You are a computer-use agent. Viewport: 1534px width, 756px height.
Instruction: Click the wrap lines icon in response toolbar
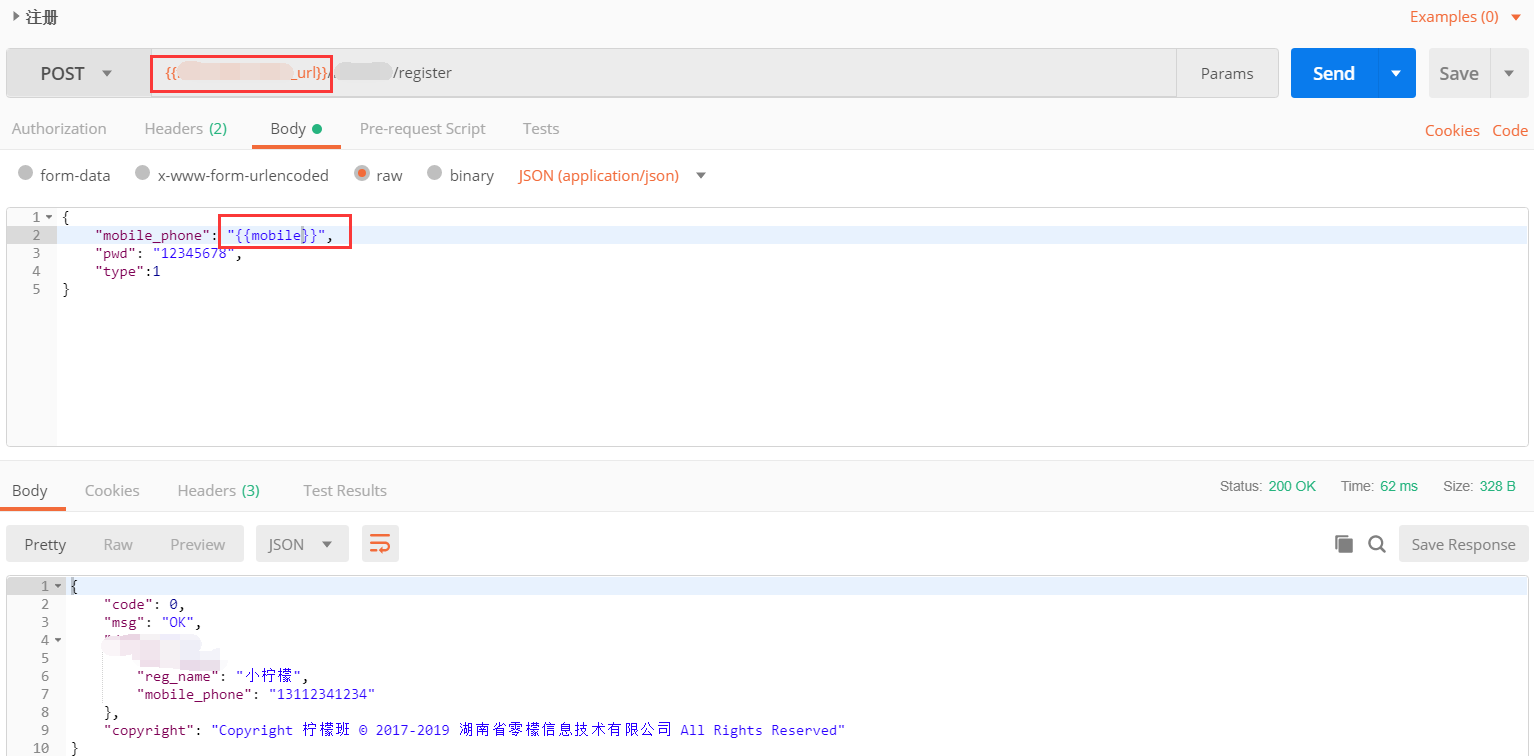pos(380,544)
